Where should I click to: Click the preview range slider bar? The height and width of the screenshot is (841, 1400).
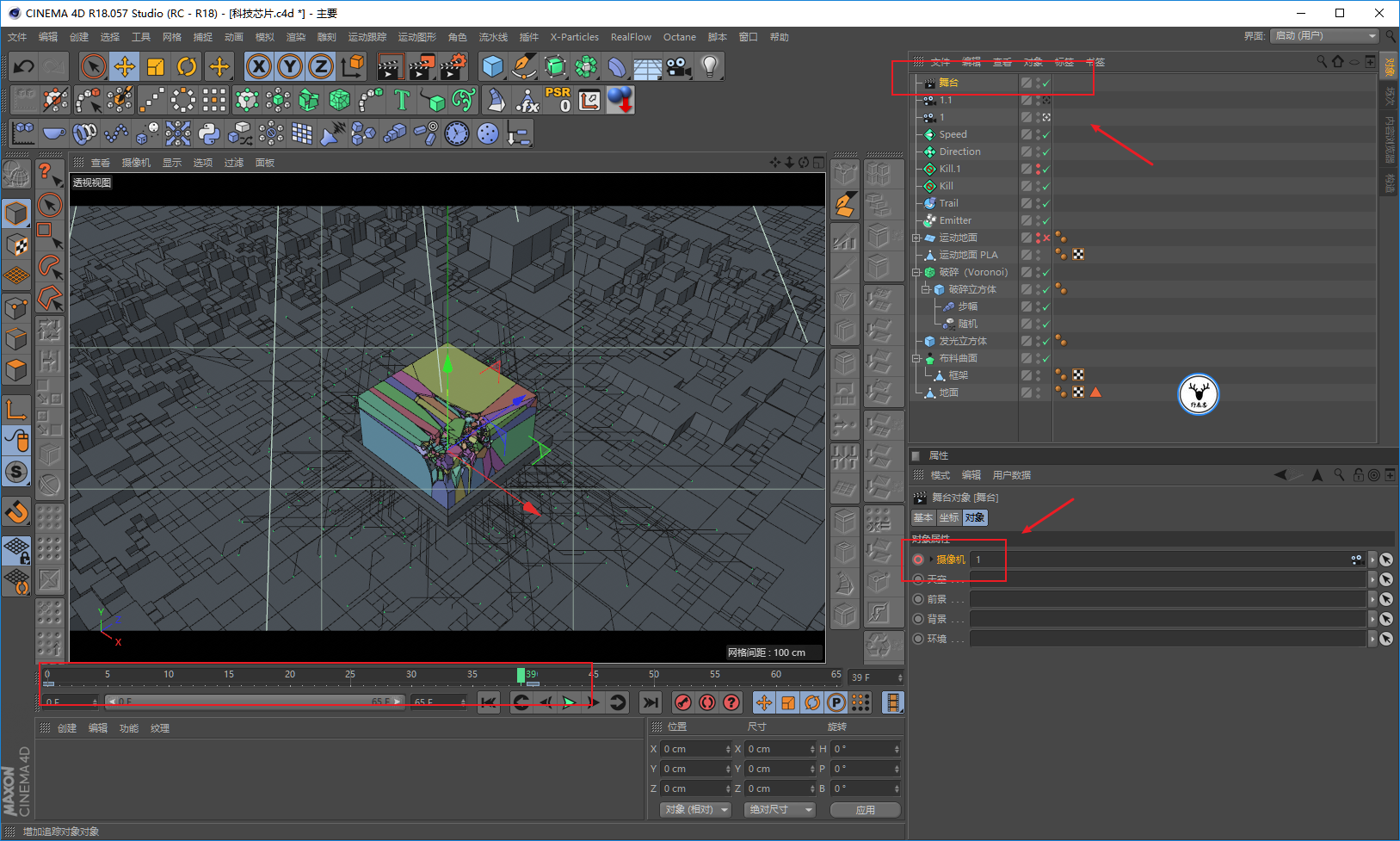(254, 702)
